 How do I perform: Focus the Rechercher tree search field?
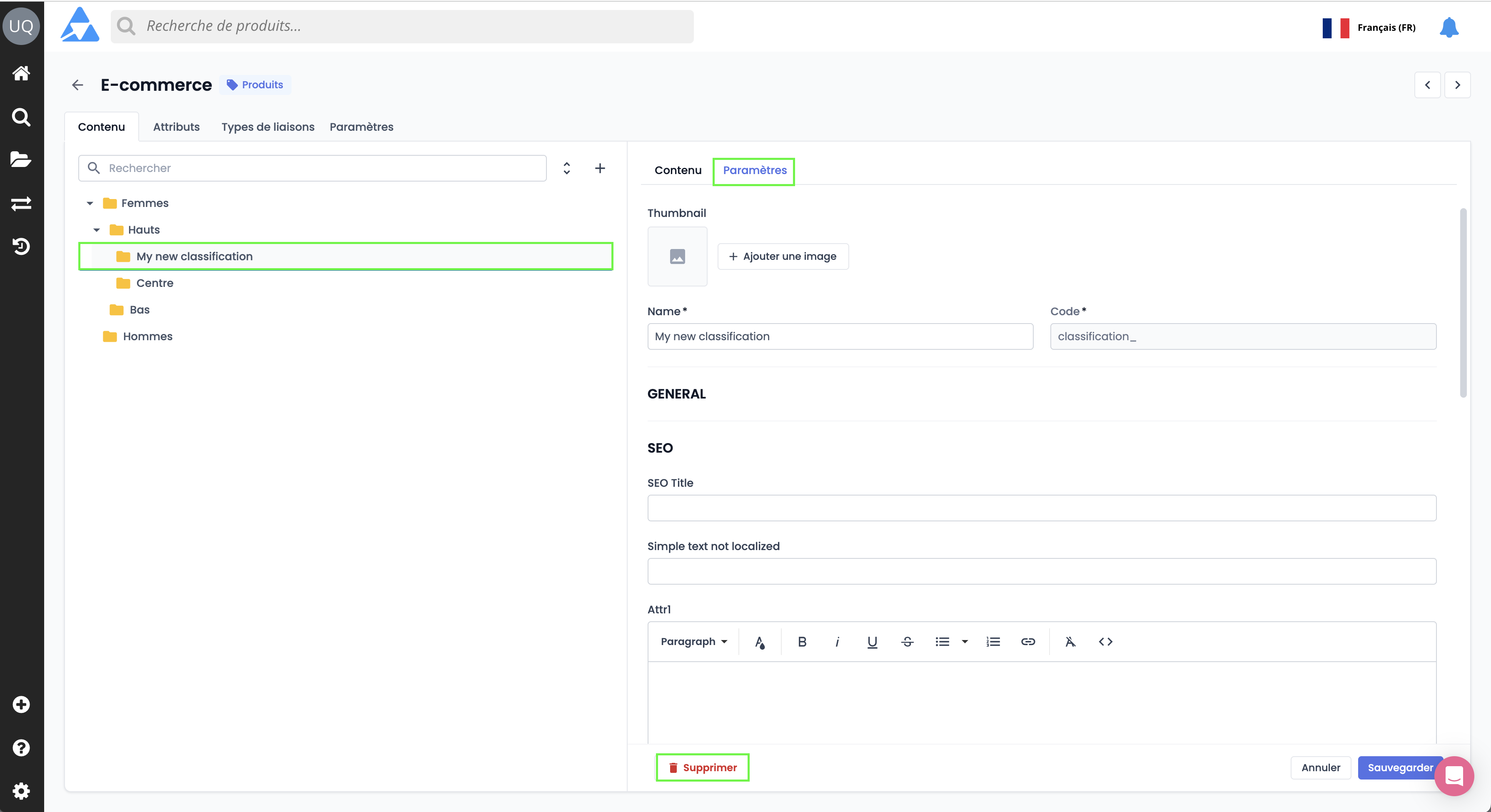tap(312, 168)
